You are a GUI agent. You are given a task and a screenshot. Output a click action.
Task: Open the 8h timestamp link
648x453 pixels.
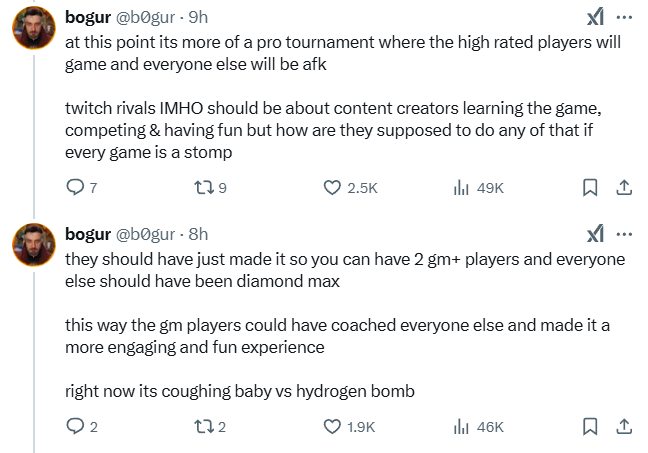coord(198,234)
